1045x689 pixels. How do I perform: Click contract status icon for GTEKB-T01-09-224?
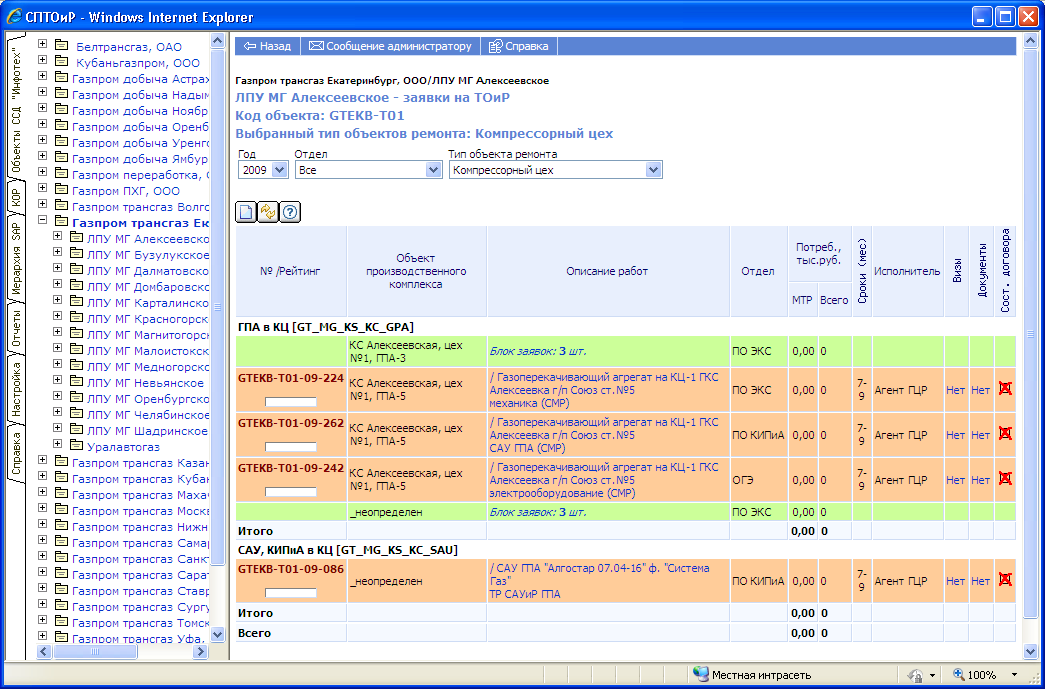(1005, 388)
